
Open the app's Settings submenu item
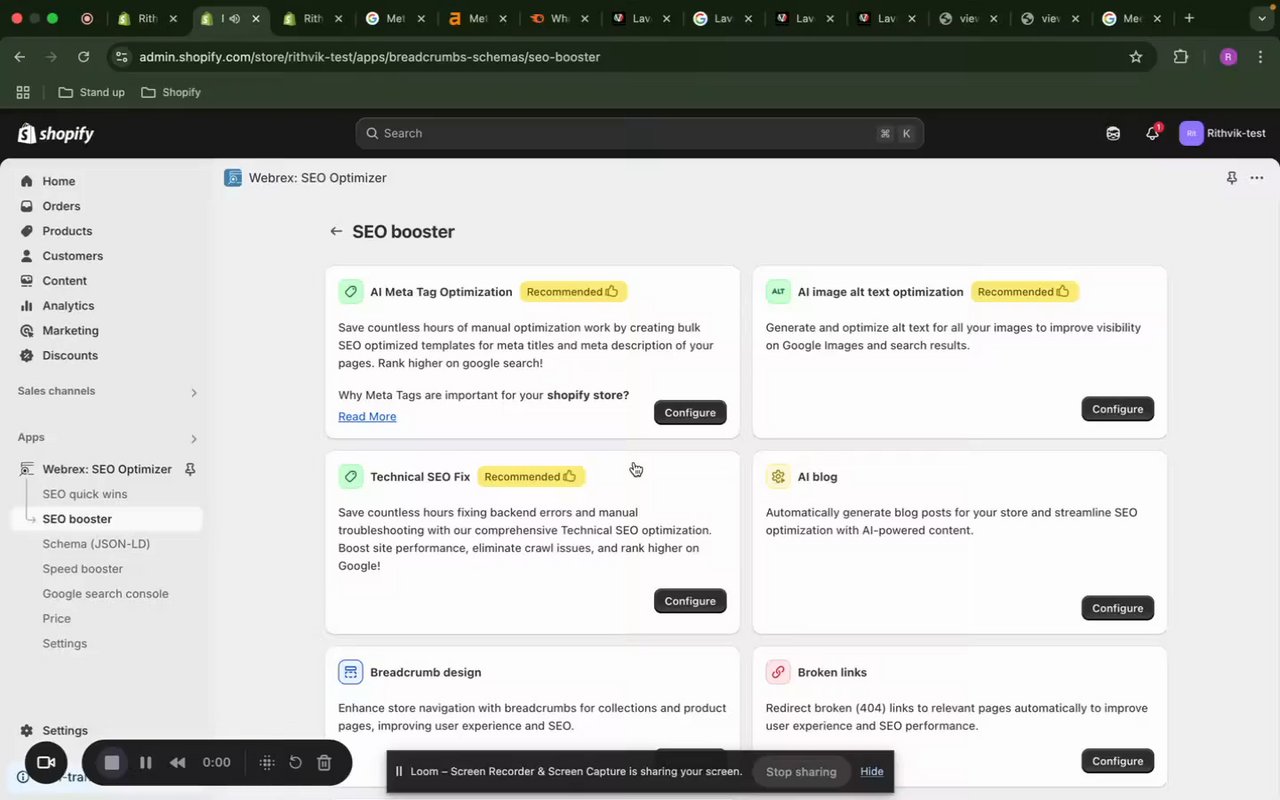pyautogui.click(x=65, y=644)
